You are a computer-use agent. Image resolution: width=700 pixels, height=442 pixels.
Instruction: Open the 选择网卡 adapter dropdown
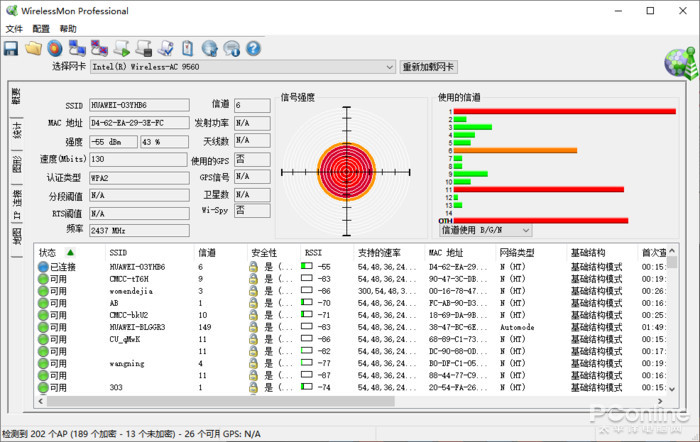point(243,67)
